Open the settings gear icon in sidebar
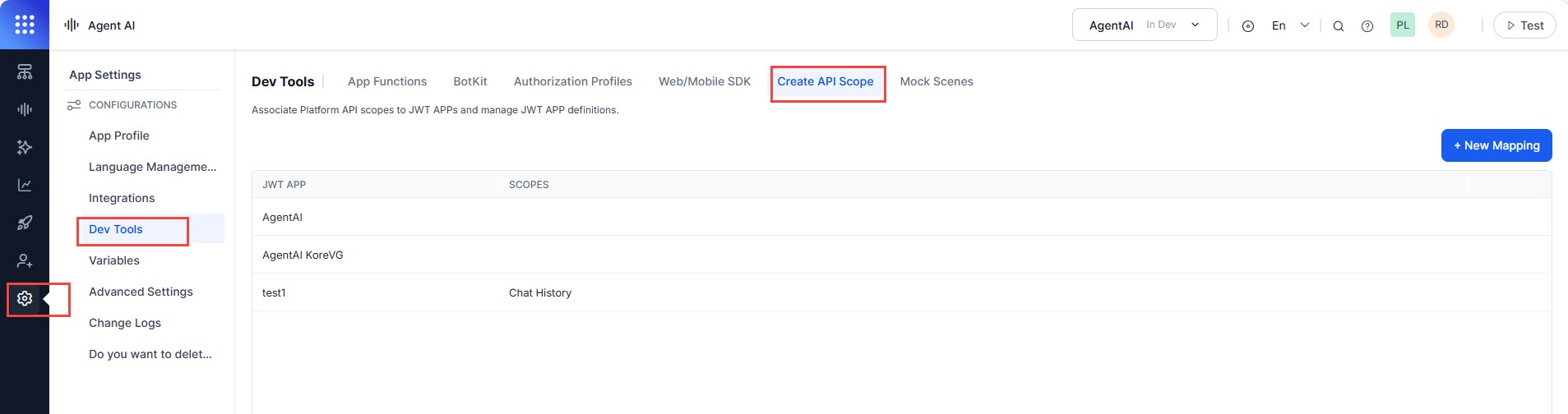This screenshot has height=414, width=1568. (x=25, y=299)
